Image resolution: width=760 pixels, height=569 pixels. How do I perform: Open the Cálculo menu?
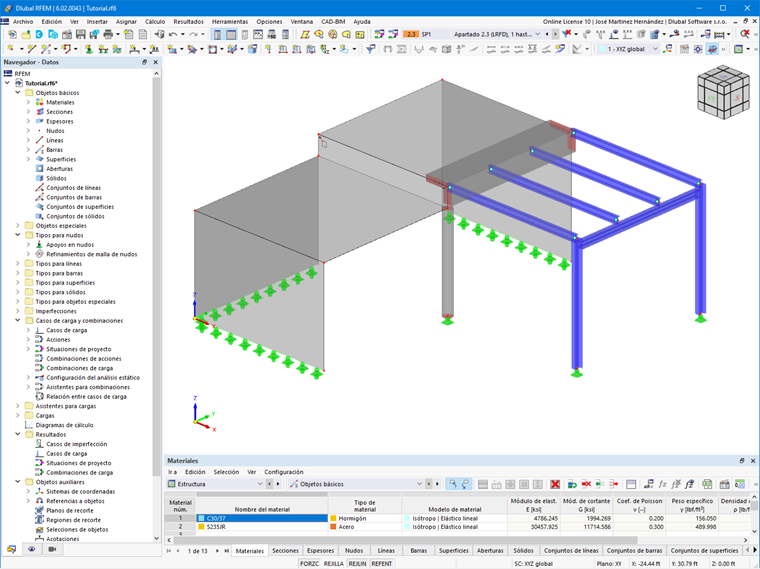(155, 22)
